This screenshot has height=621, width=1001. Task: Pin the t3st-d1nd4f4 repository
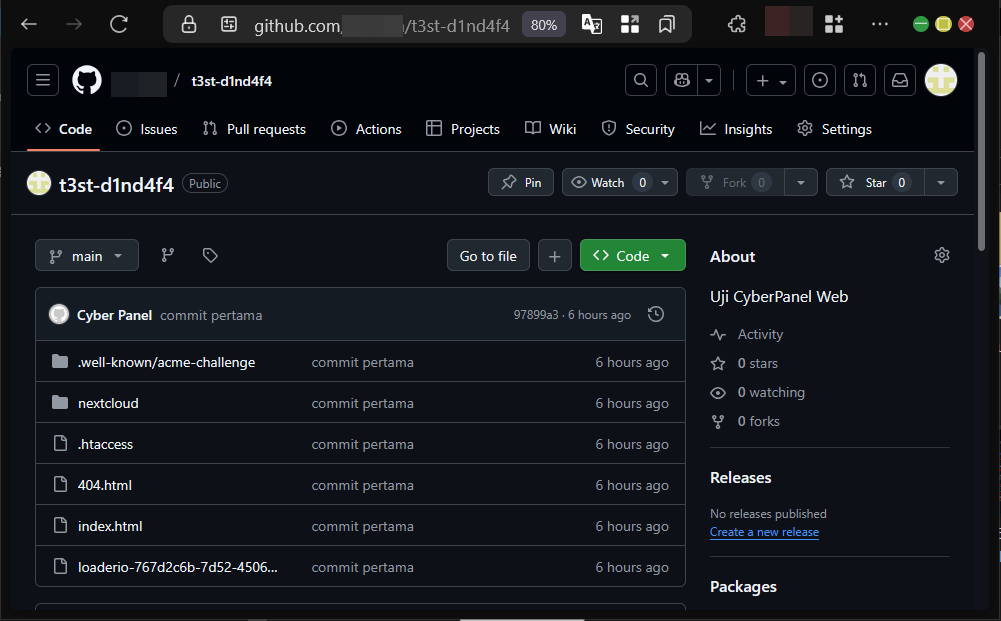click(x=521, y=182)
